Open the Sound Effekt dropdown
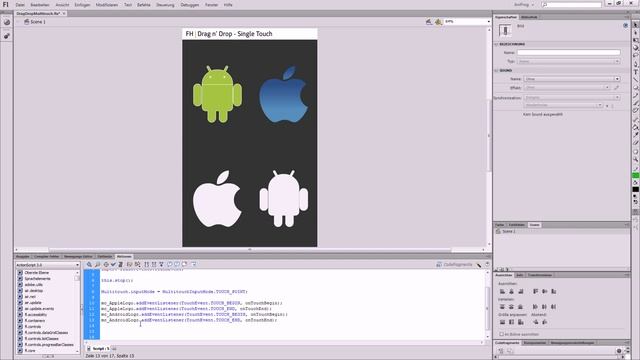The image size is (640, 360). (567, 87)
